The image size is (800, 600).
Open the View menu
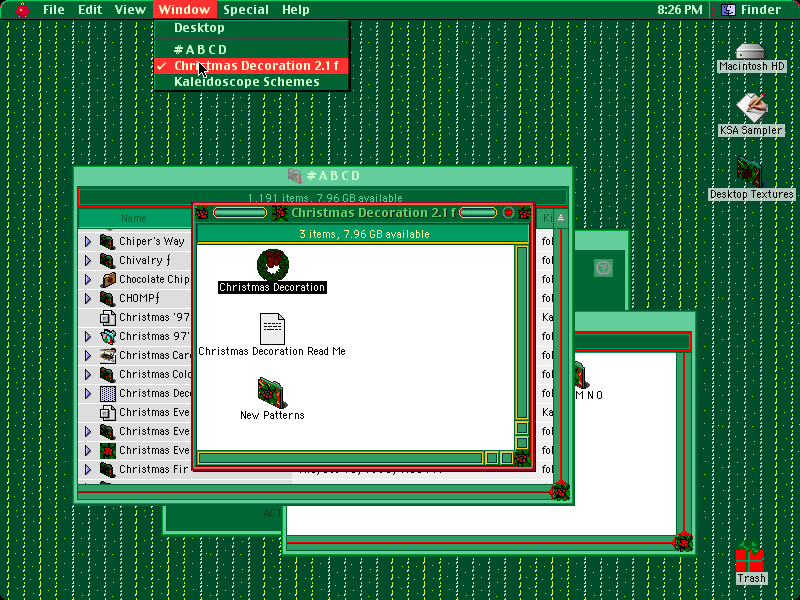point(130,9)
